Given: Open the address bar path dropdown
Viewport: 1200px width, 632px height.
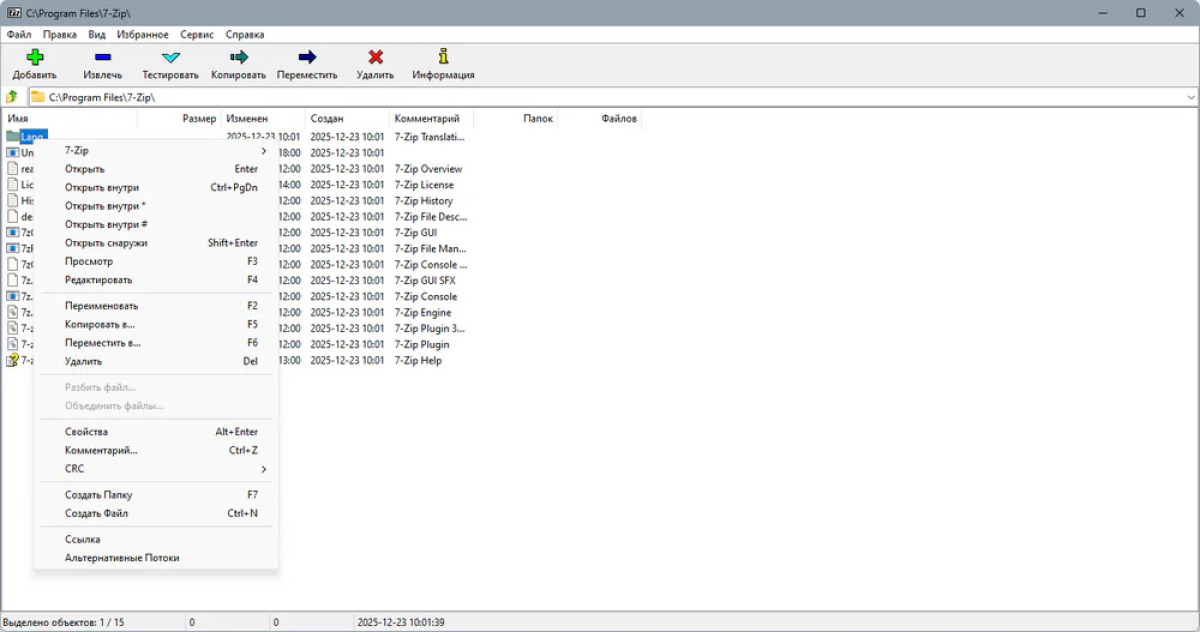Looking at the screenshot, I should click(x=1190, y=97).
